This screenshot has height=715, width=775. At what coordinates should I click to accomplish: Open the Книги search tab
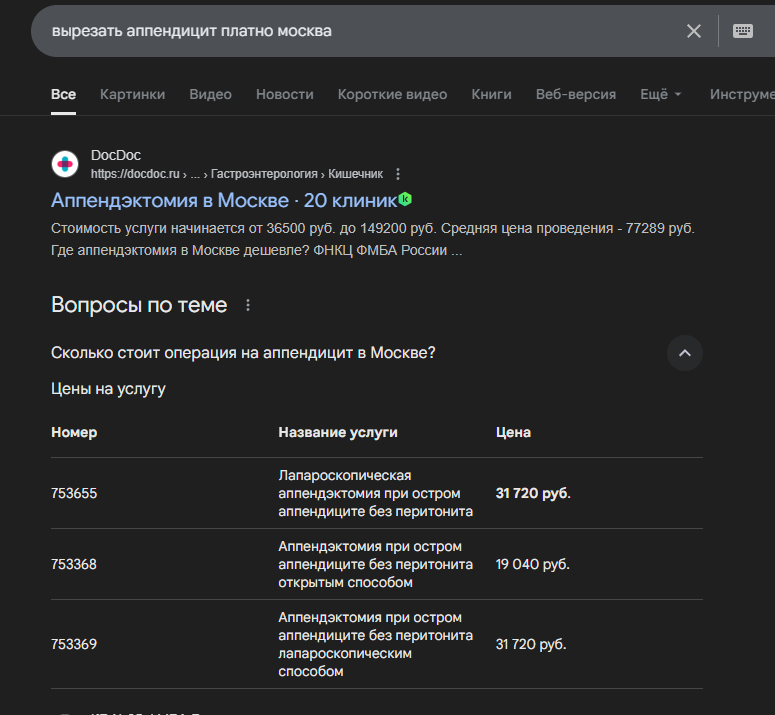pyautogui.click(x=491, y=94)
